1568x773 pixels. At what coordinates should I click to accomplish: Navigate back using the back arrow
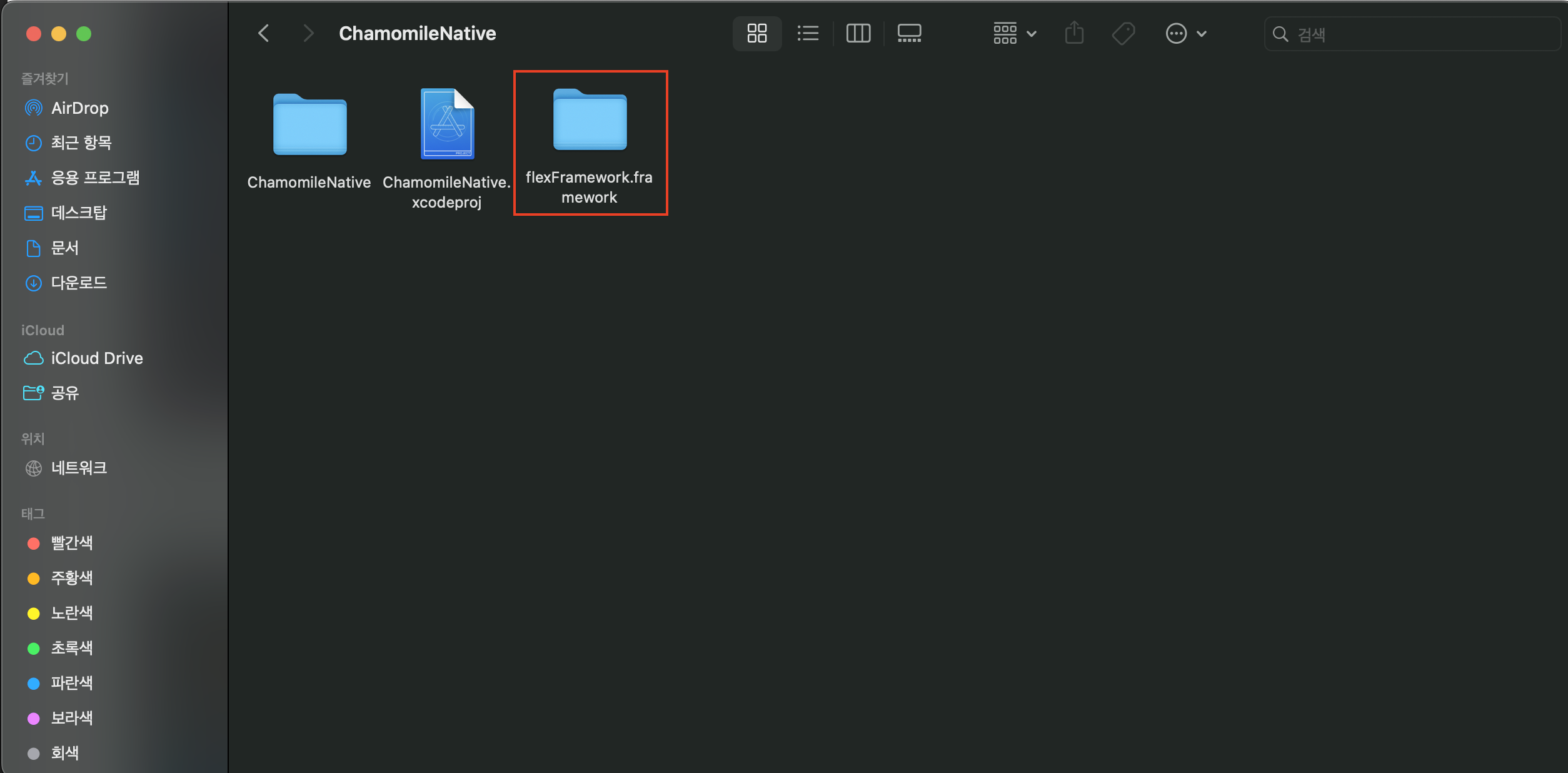(x=263, y=33)
